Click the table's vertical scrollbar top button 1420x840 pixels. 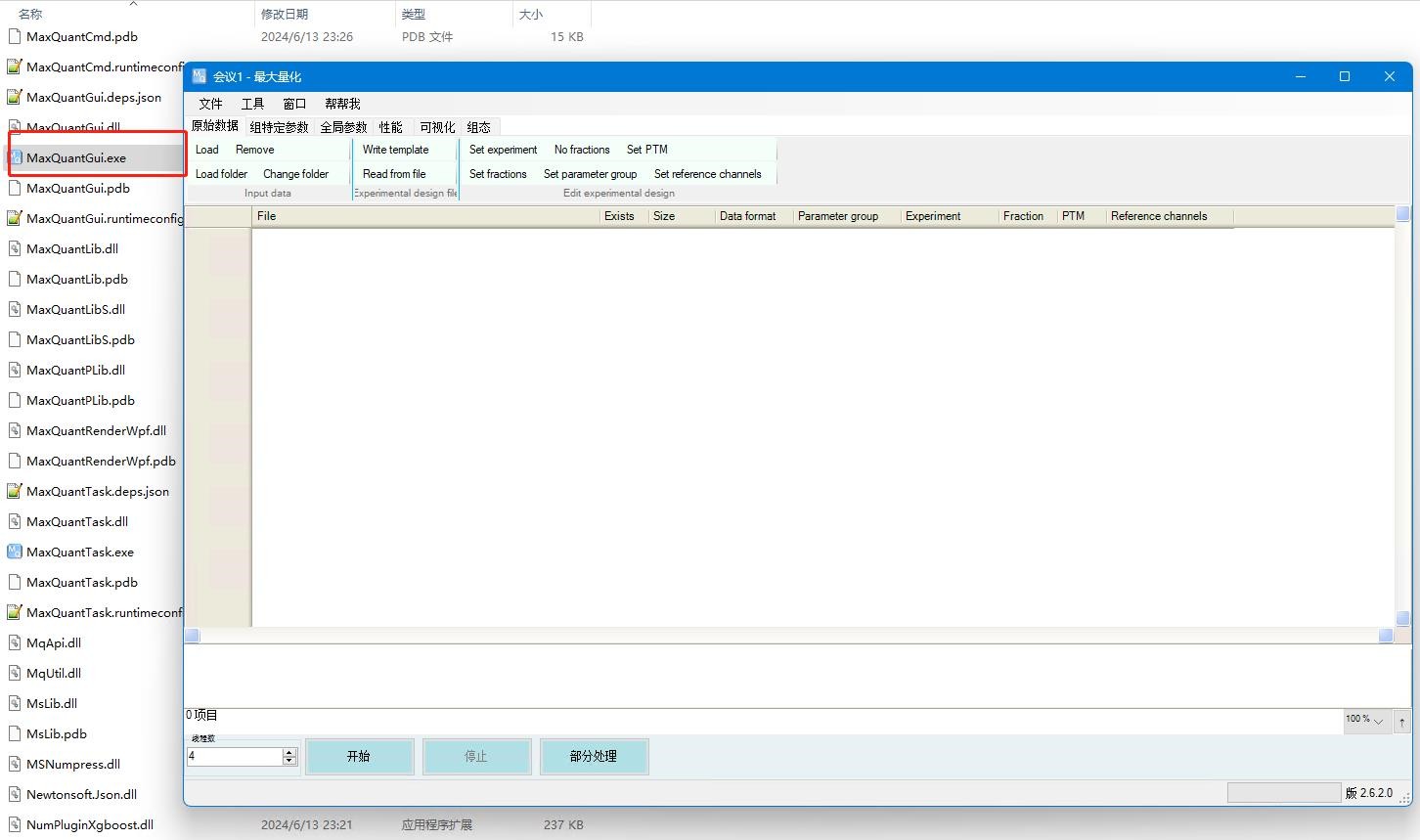click(1402, 213)
